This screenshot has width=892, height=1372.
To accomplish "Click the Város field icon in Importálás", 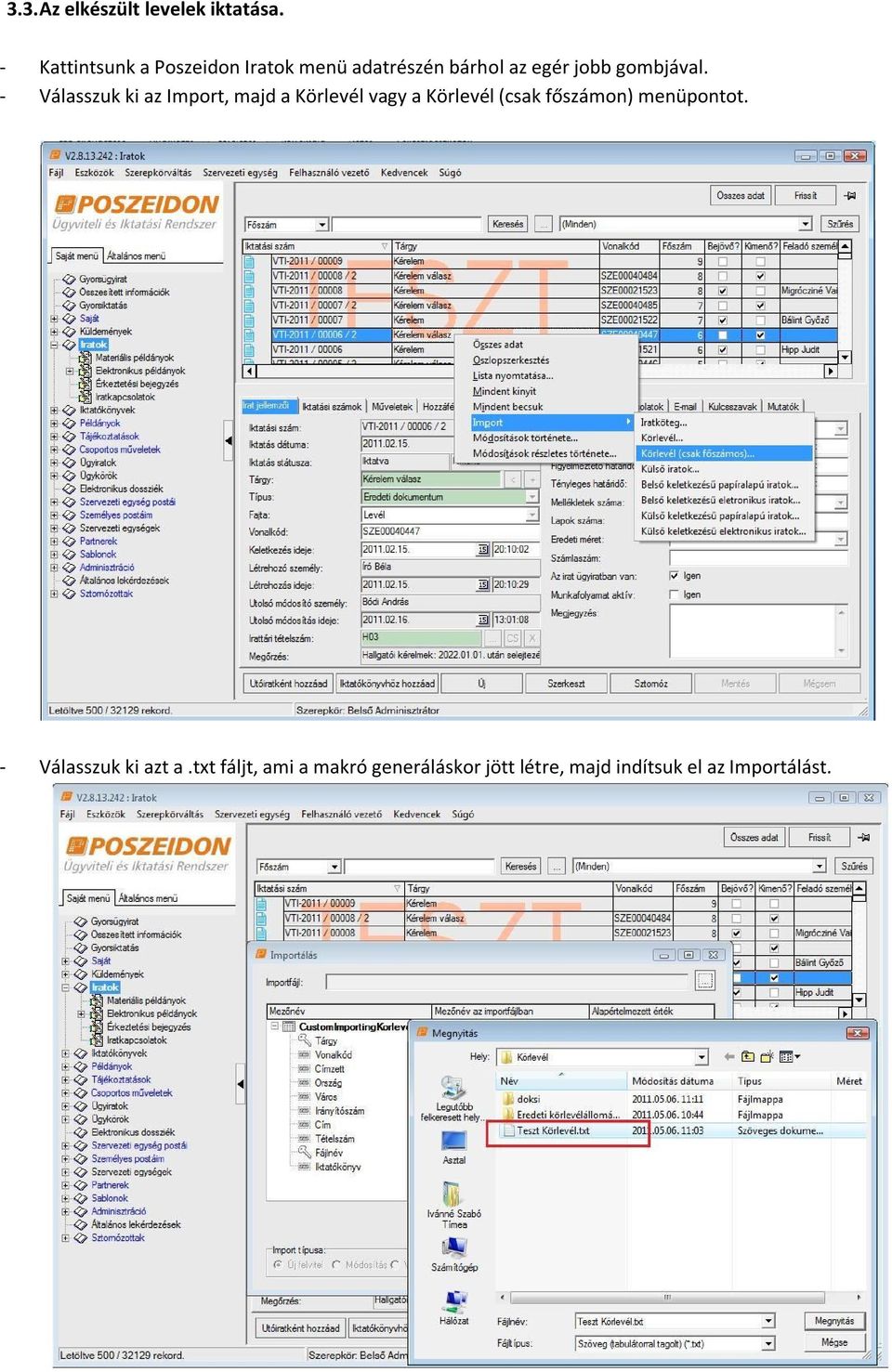I will click(304, 1097).
